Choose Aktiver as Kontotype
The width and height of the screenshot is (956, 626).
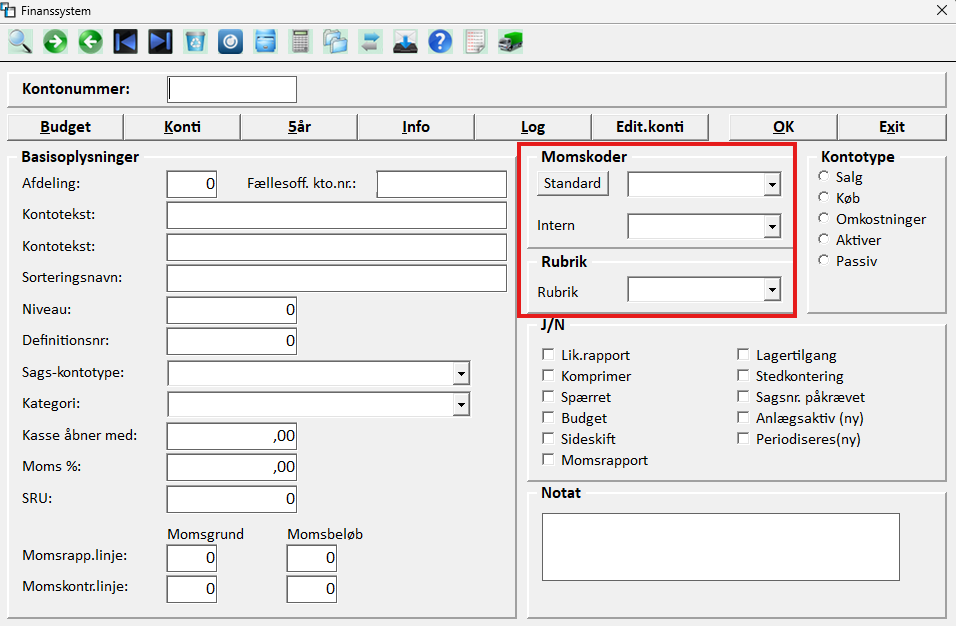point(824,239)
